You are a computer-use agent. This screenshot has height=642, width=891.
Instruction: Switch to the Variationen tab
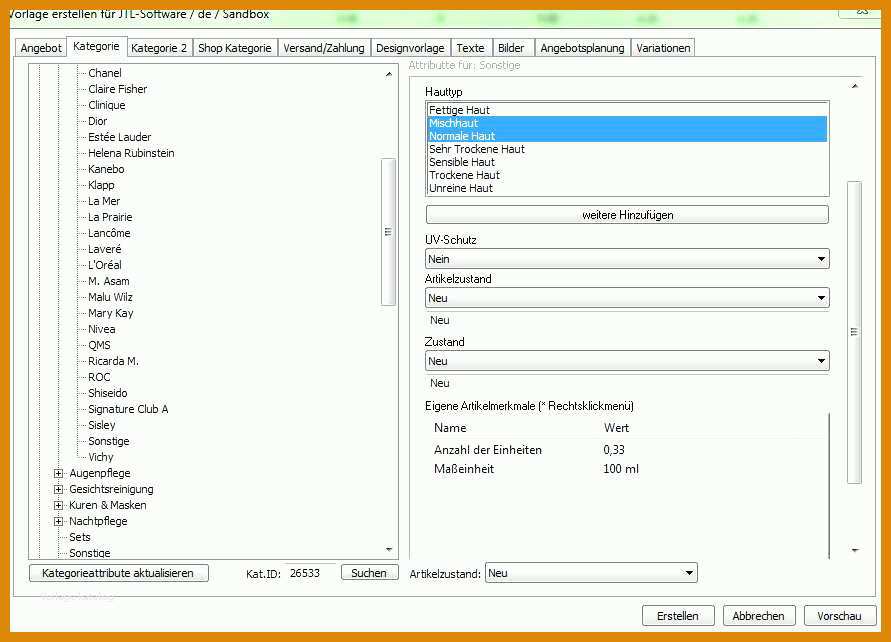point(663,48)
